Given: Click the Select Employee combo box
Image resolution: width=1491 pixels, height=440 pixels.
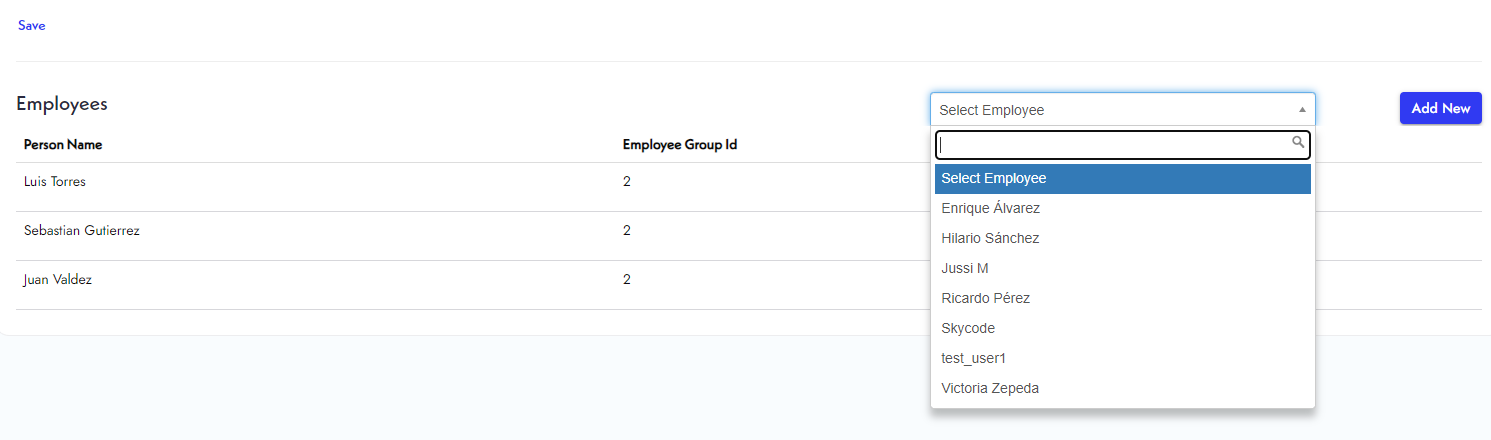Looking at the screenshot, I should (1110, 110).
